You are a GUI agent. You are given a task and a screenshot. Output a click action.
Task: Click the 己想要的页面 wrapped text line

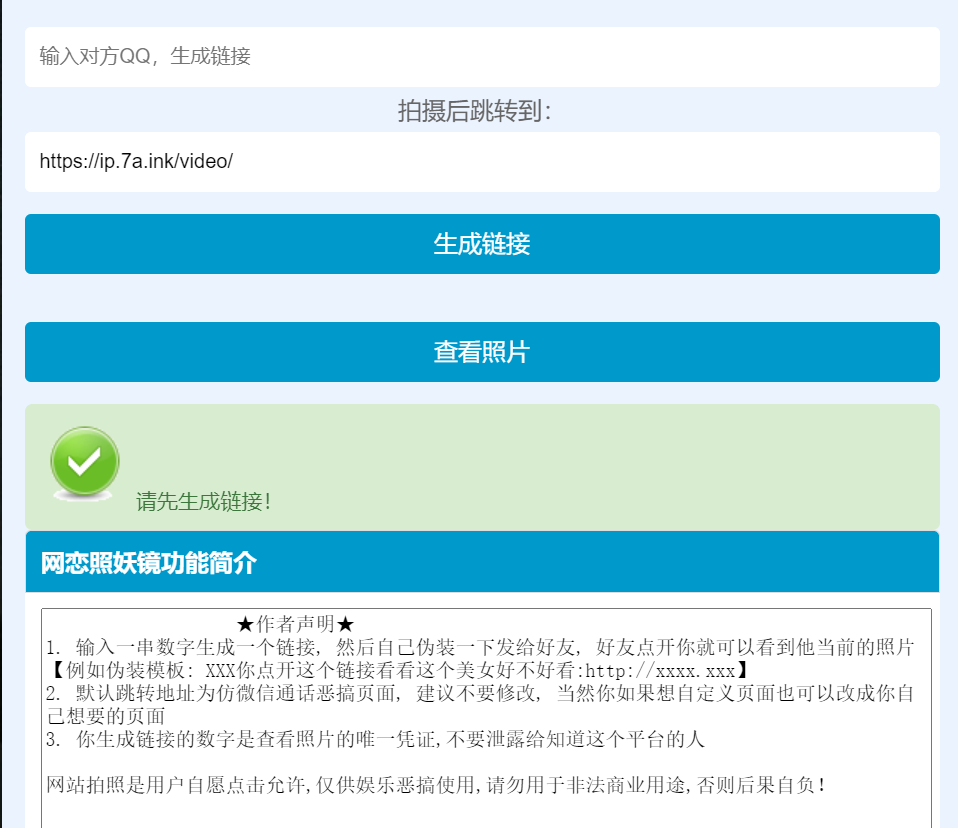[x=106, y=716]
